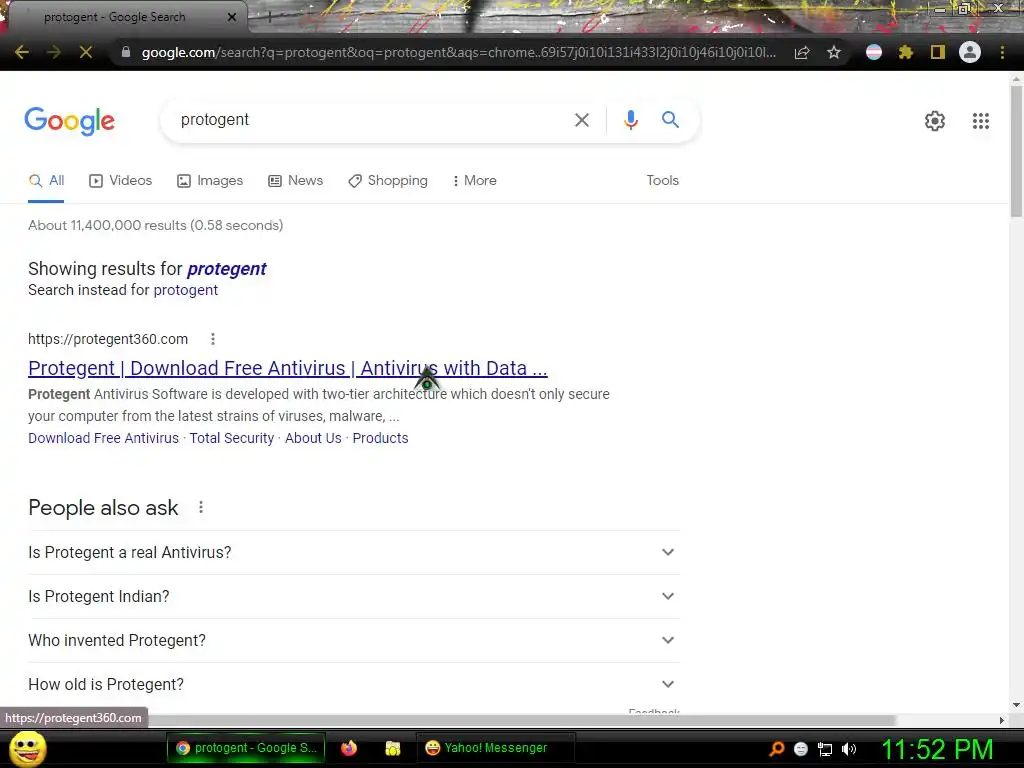Expand 'Who invented Protegent?' question

[x=354, y=640]
